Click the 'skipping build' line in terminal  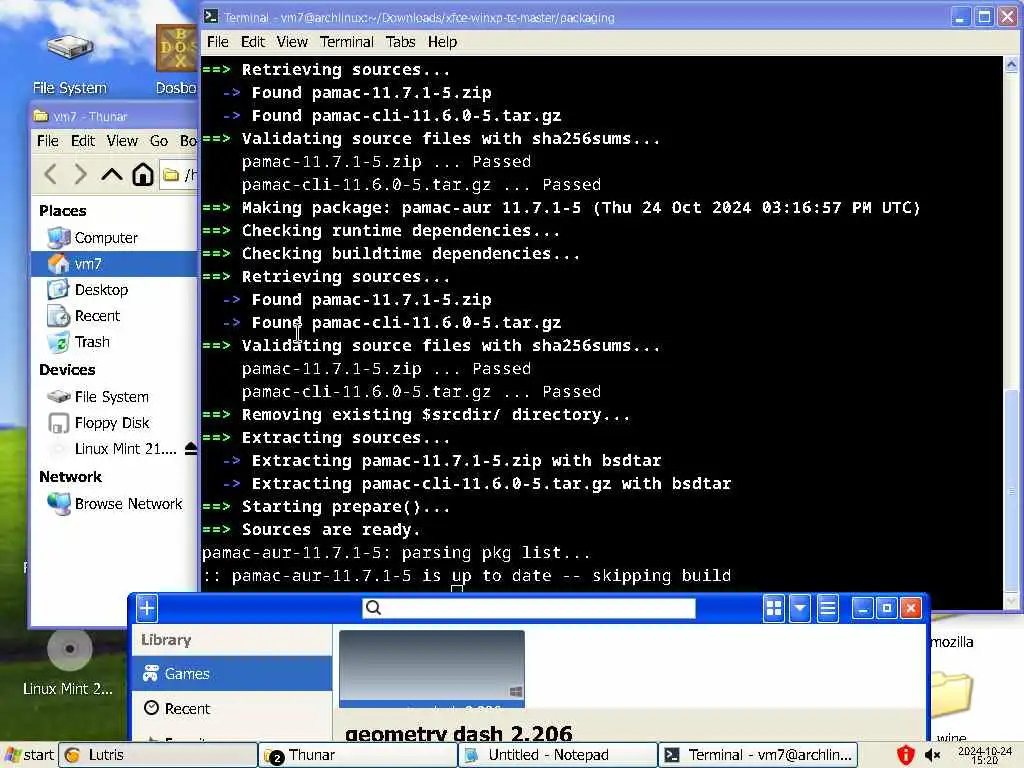(x=467, y=575)
